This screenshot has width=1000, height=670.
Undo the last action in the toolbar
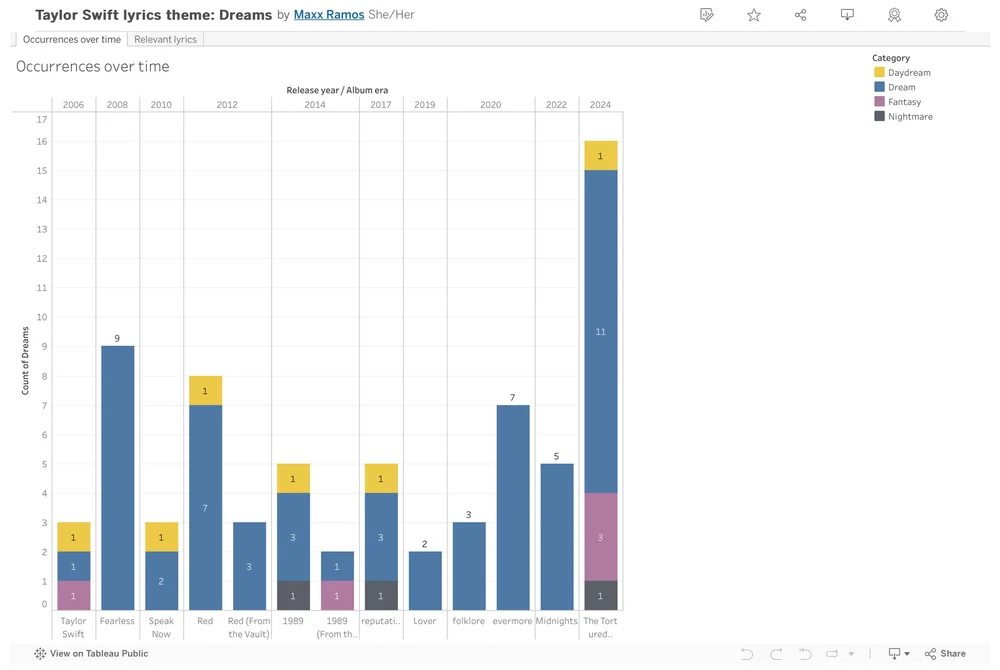click(x=746, y=653)
